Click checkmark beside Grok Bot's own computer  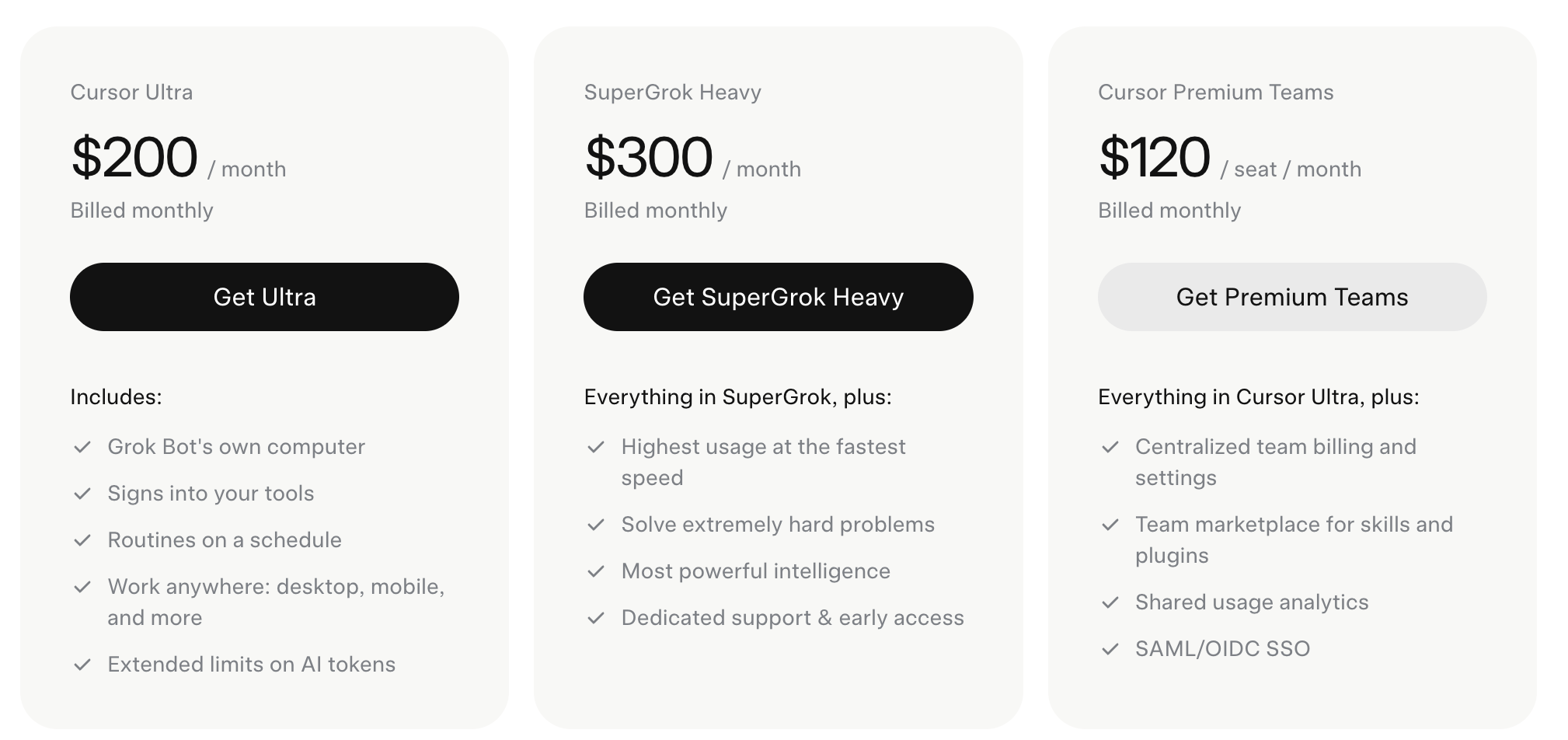pos(82,447)
